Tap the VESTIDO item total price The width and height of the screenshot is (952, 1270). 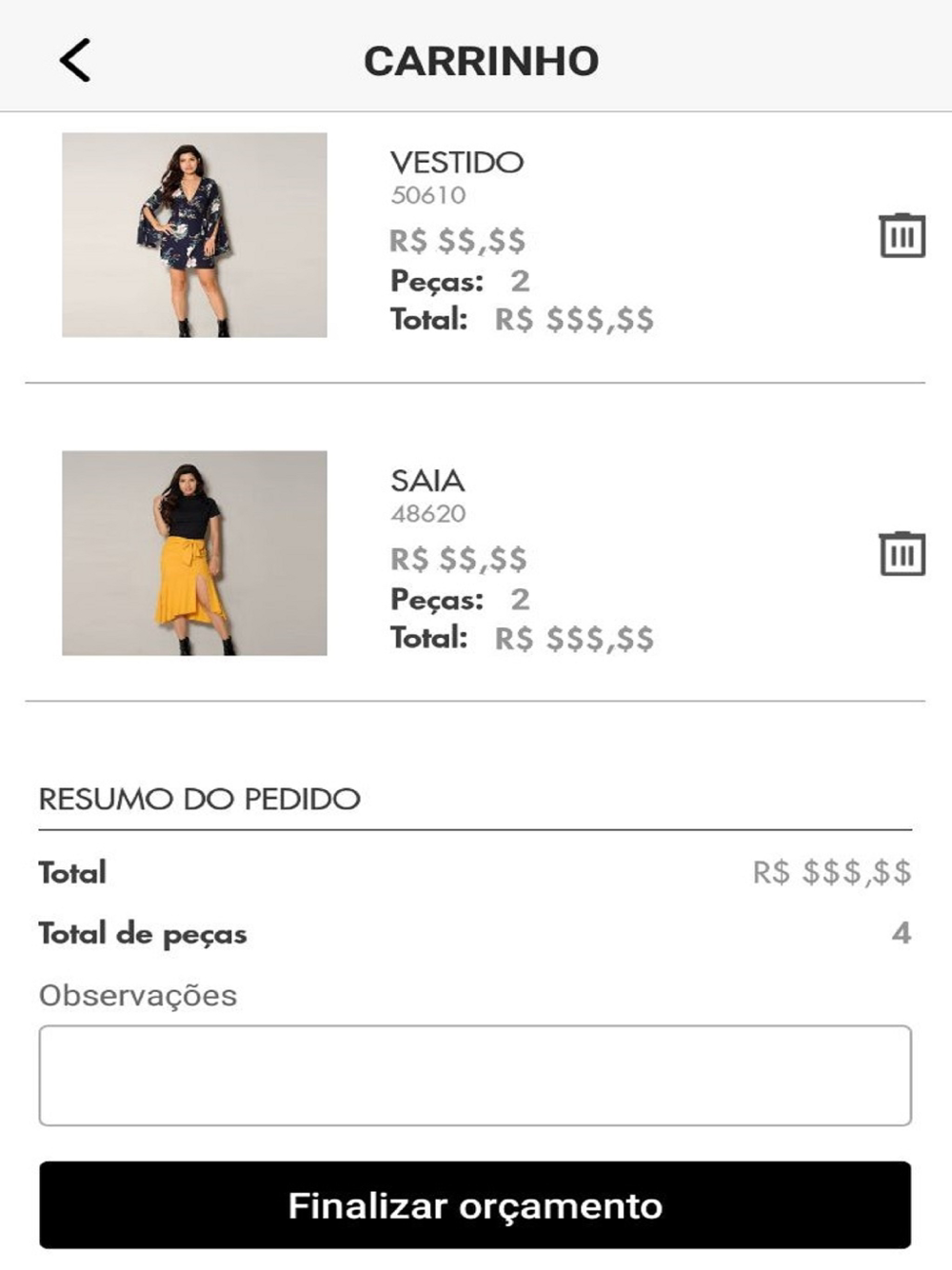574,320
